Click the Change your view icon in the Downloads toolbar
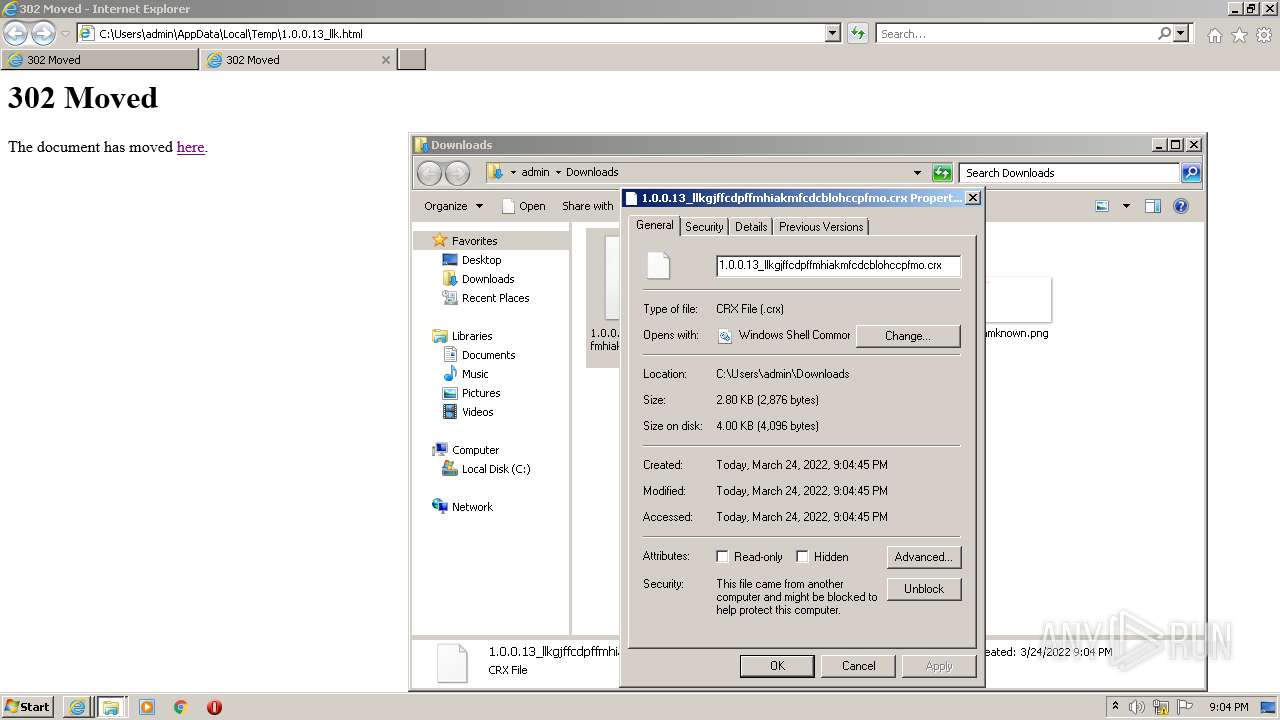1280x720 pixels. point(1102,206)
